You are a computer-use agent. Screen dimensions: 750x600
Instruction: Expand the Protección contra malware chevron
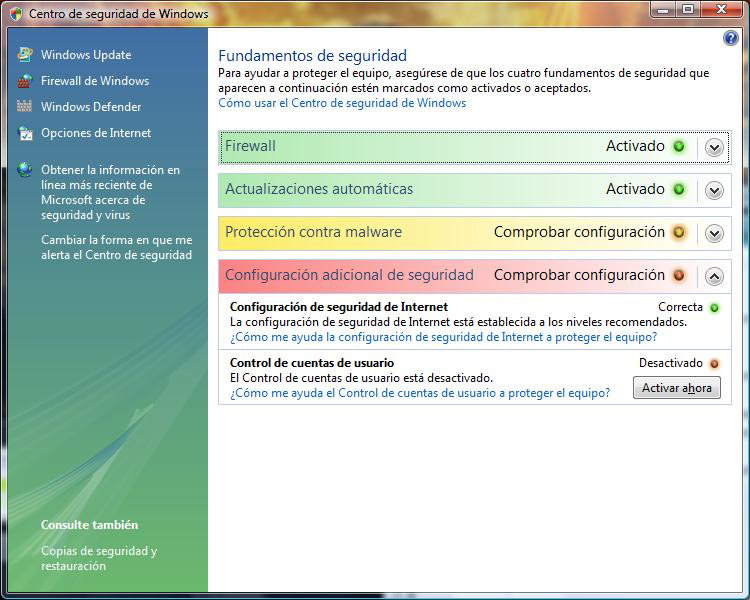click(x=714, y=233)
